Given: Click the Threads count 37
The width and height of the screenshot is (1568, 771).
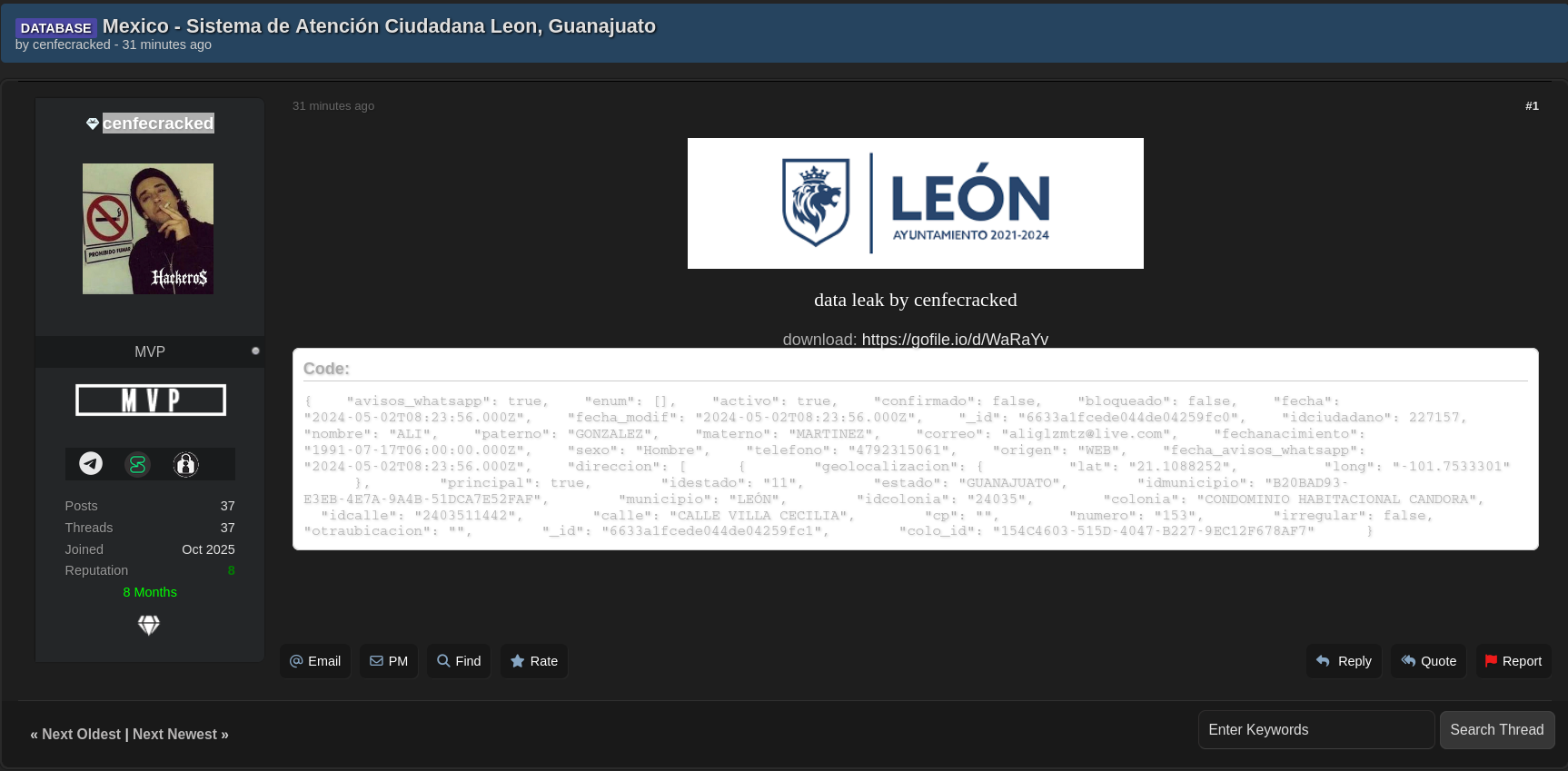Looking at the screenshot, I should (x=228, y=528).
